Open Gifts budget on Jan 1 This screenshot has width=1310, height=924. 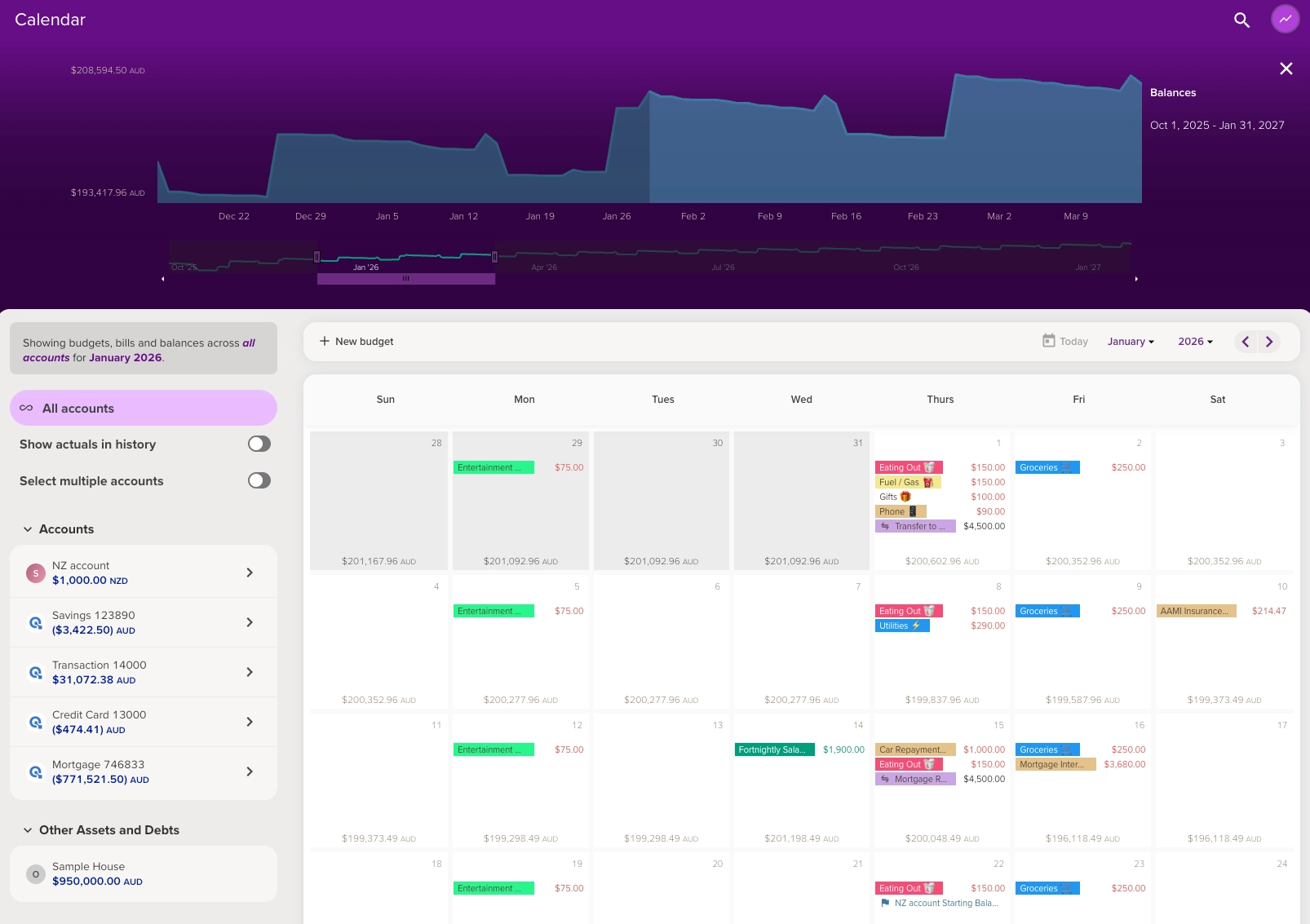[x=895, y=497]
